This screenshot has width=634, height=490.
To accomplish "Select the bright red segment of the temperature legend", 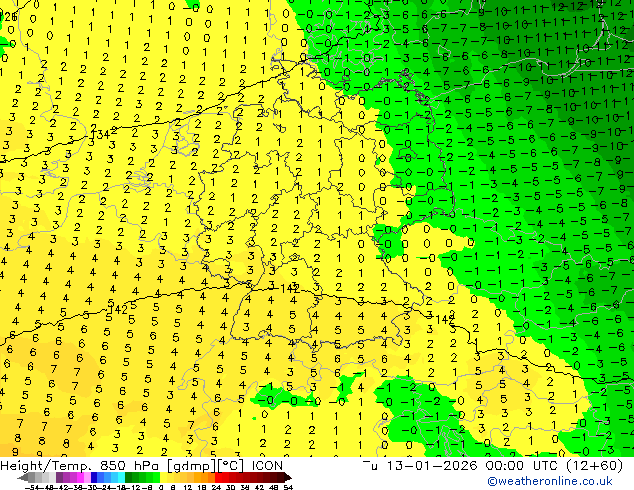I will [218, 478].
